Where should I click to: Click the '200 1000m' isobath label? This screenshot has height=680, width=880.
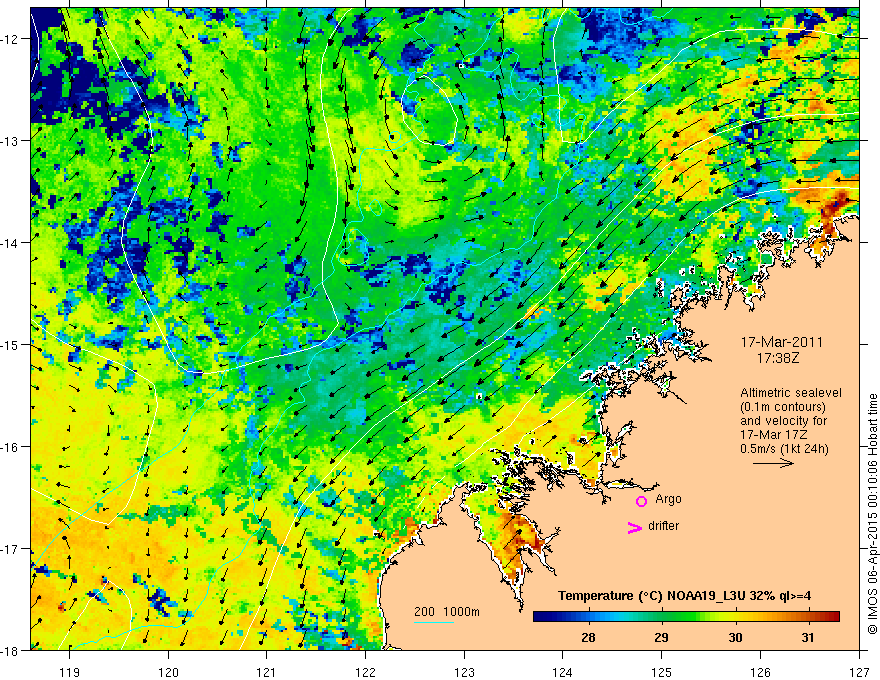click(447, 612)
